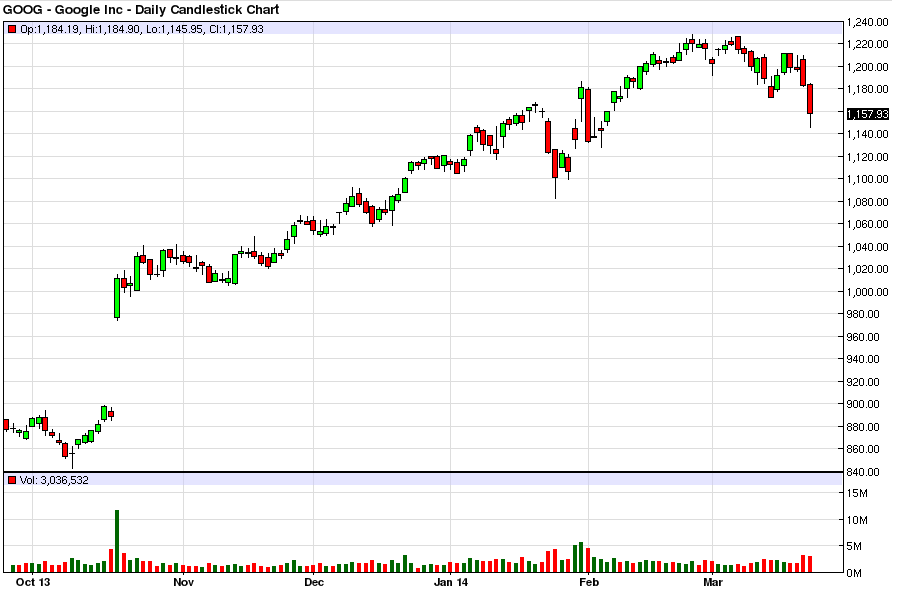902x593 pixels.
Task: Click the 1,240.00 price axis label
Action: [x=867, y=22]
